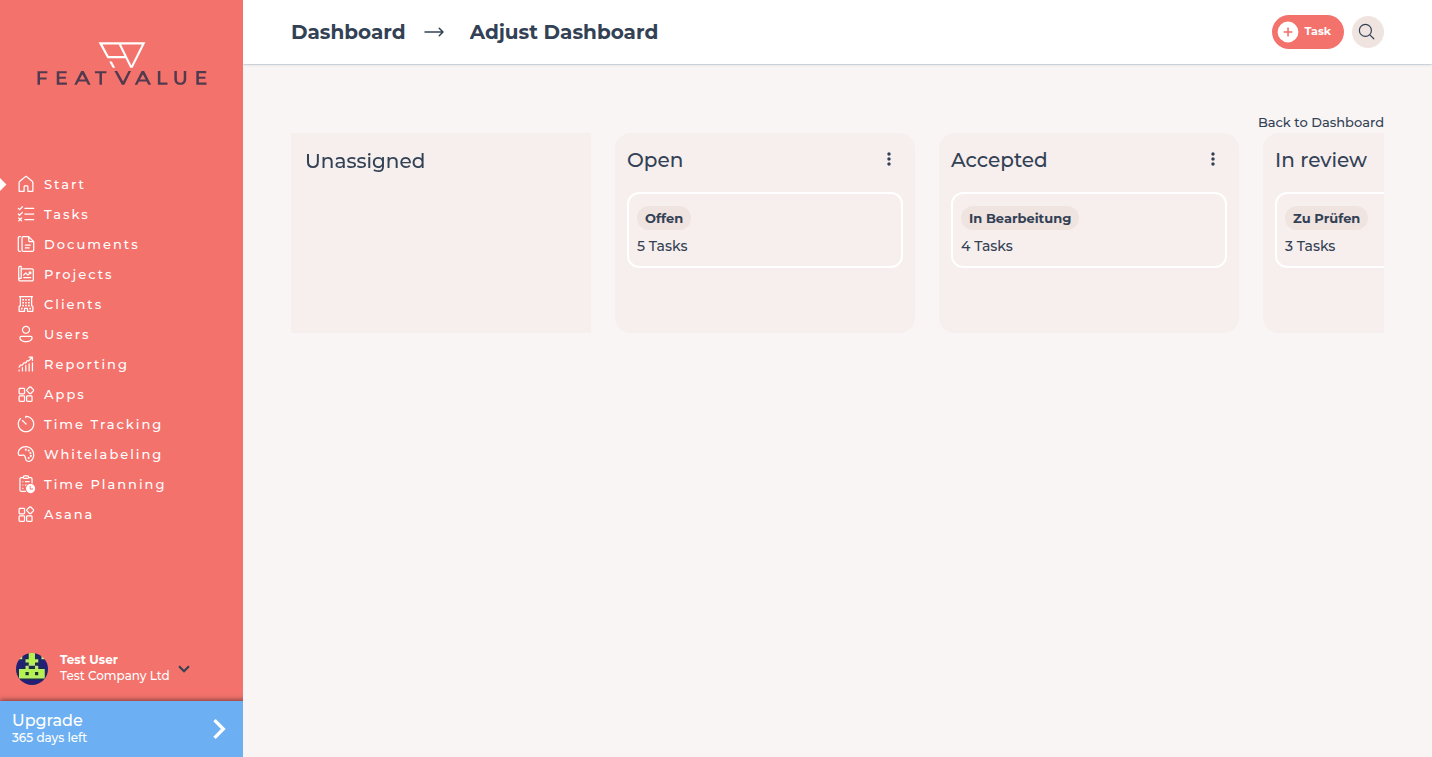Select the In Bearbeitung status card
Viewport: 1432px width, 757px height.
(x=1089, y=230)
